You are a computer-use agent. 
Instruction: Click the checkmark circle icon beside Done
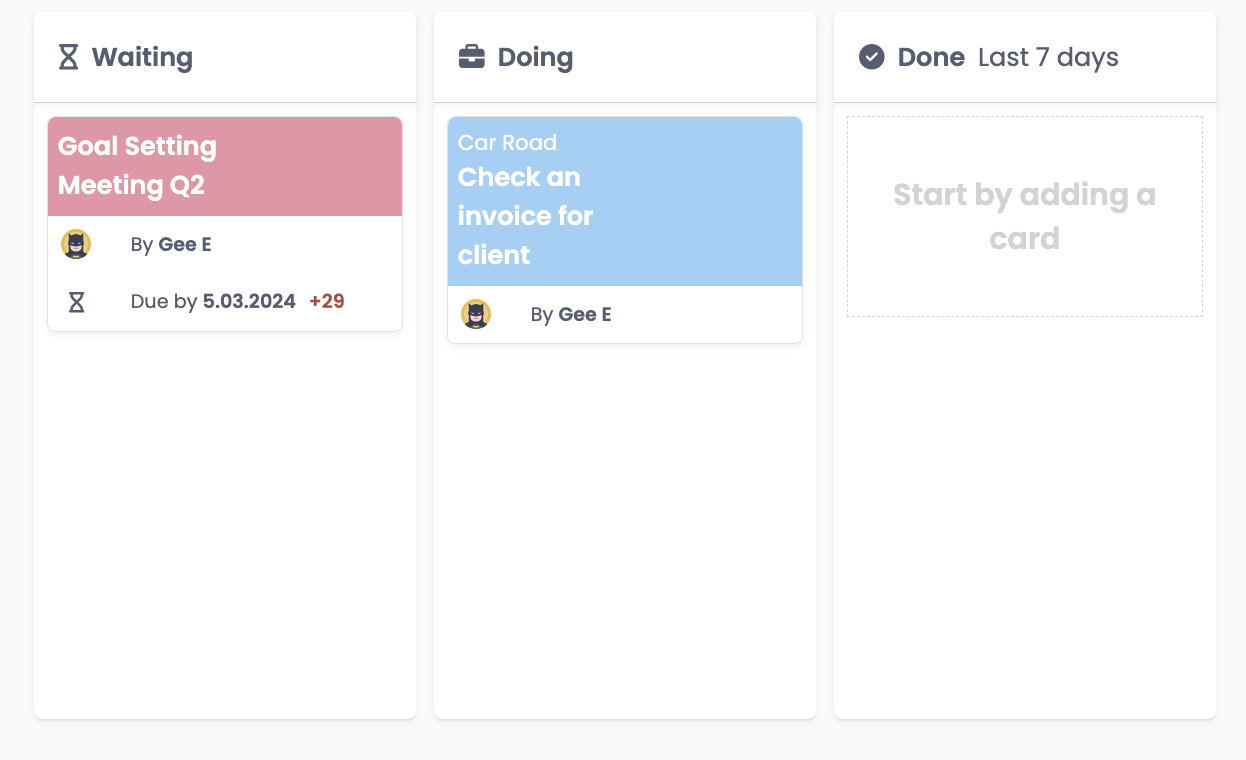click(x=872, y=57)
